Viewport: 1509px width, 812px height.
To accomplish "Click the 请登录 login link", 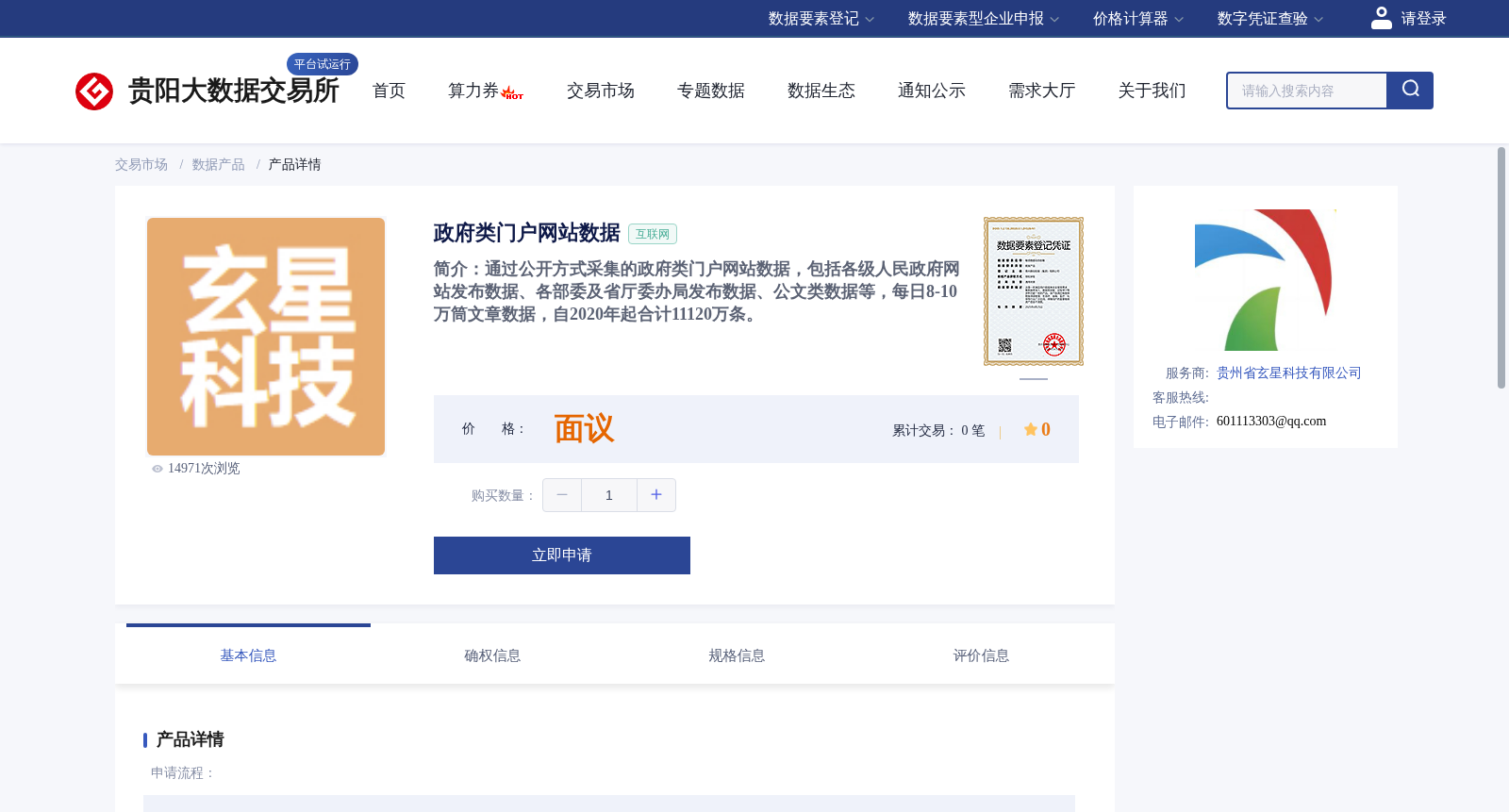I will [x=1423, y=19].
